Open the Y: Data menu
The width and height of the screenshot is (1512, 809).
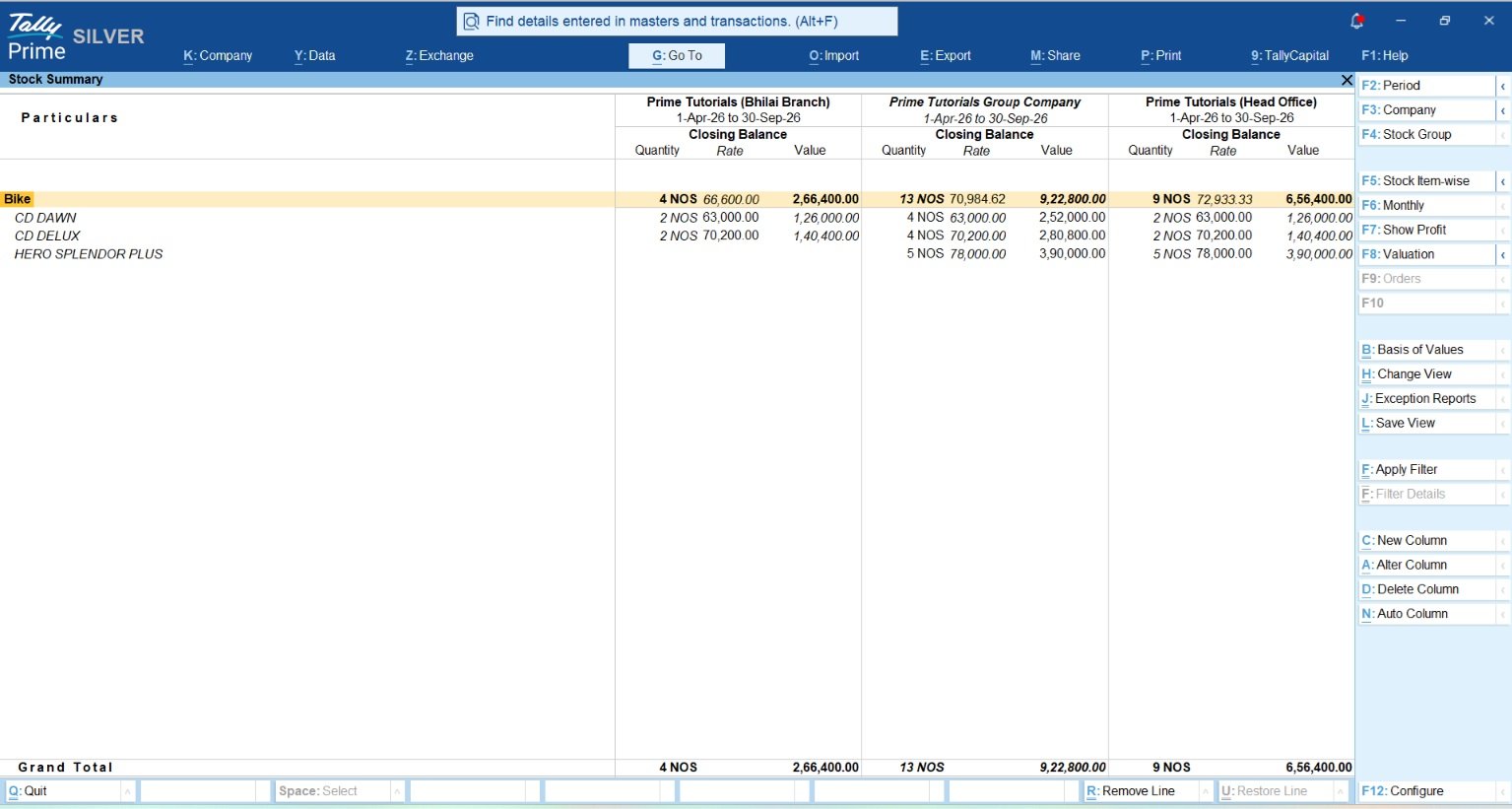(314, 56)
